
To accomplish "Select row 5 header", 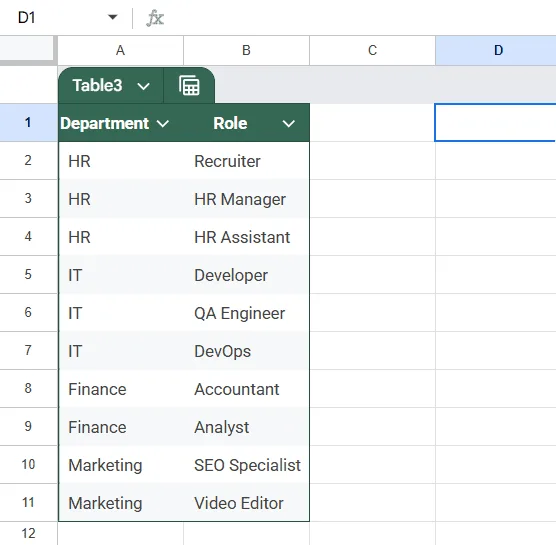I will 28,274.
